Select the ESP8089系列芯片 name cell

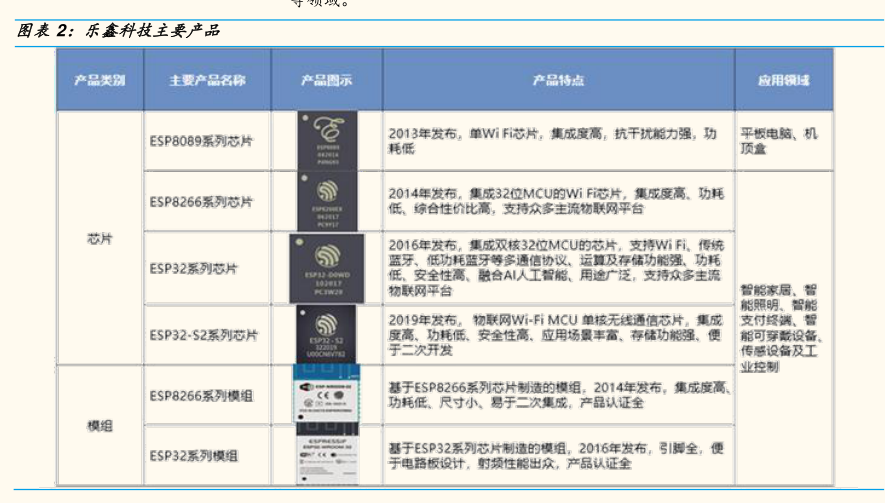[202, 141]
